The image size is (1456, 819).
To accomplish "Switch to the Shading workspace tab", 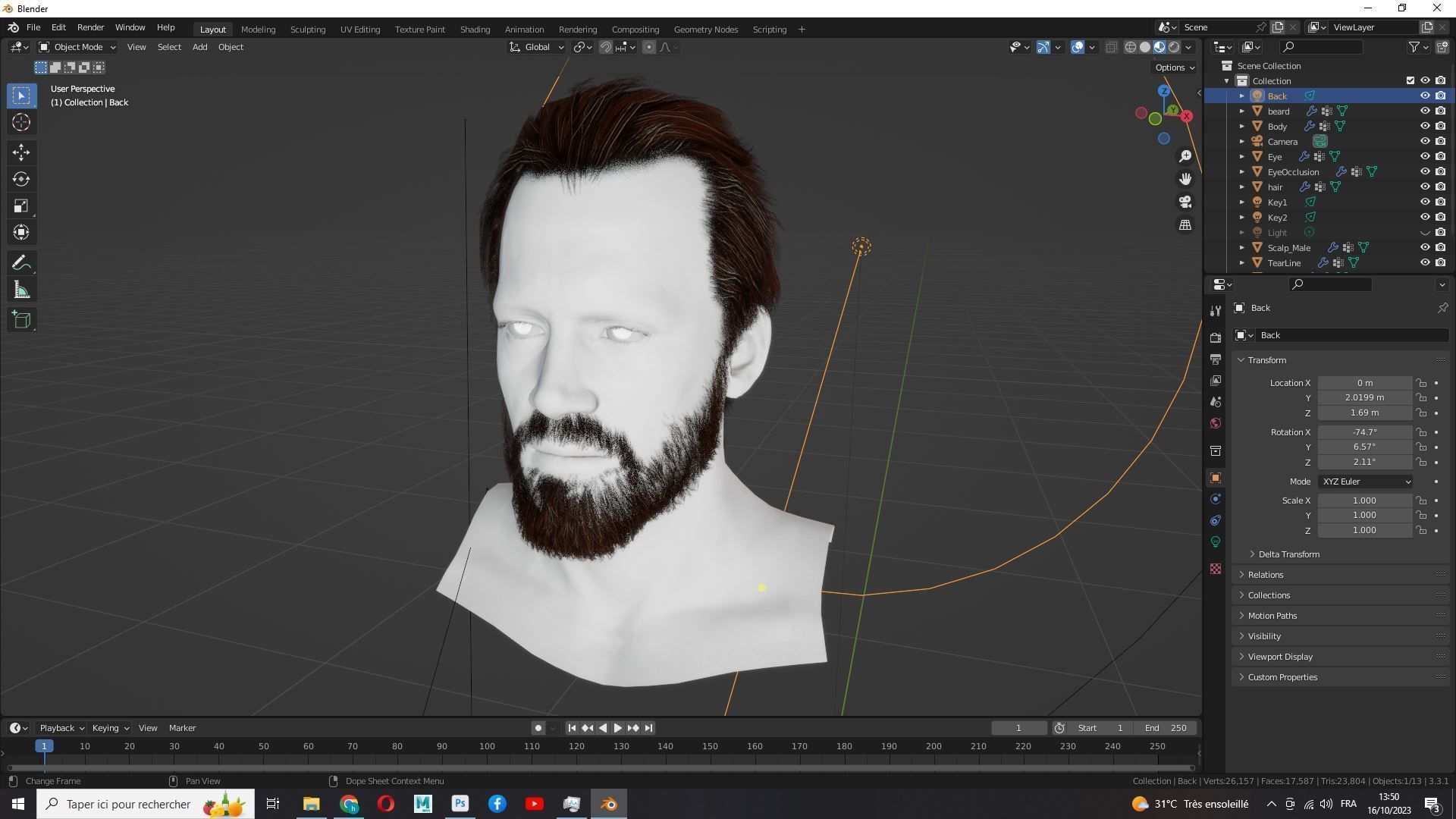I will 475,29.
